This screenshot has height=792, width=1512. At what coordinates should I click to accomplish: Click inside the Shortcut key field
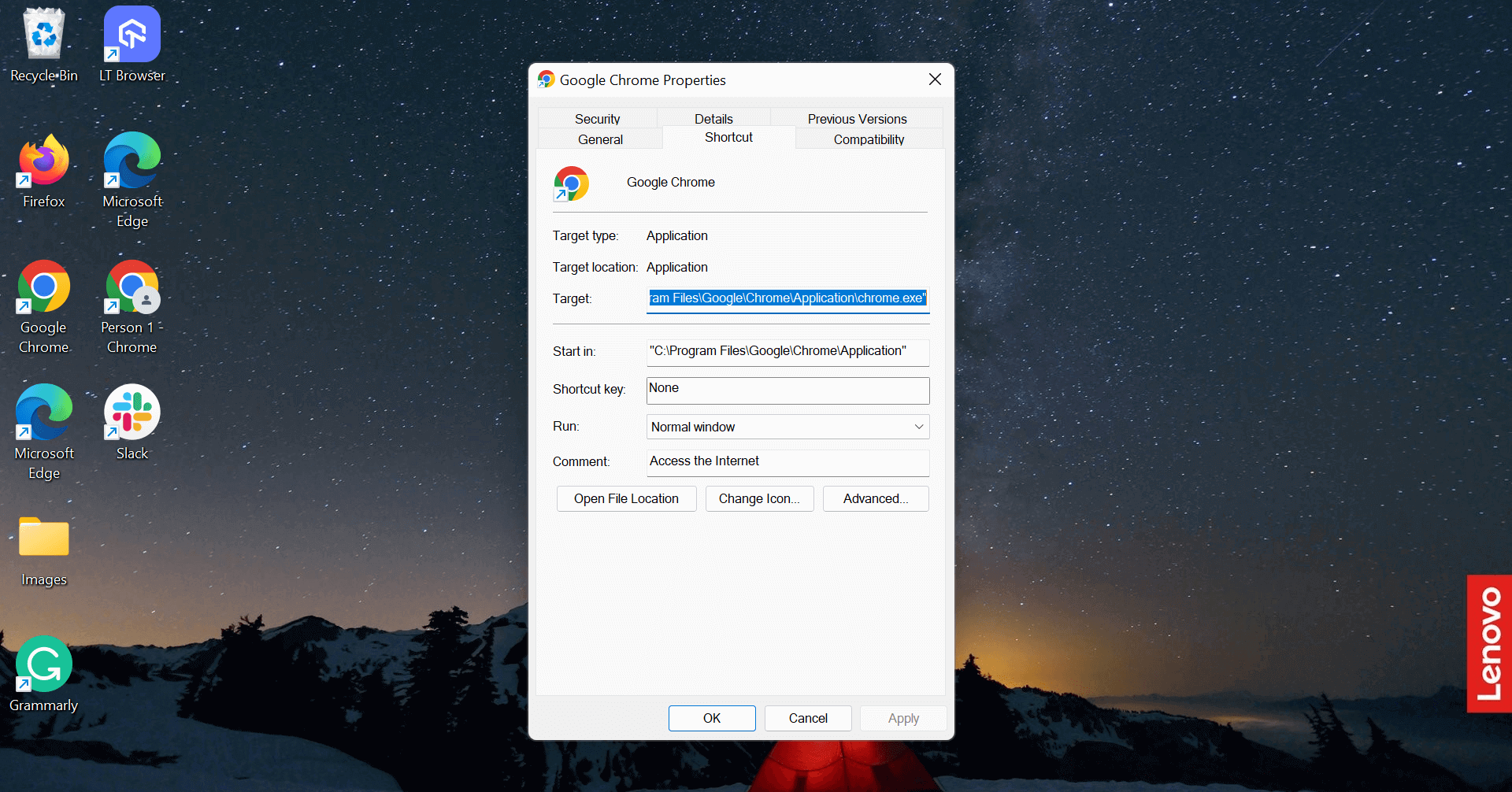coord(787,390)
